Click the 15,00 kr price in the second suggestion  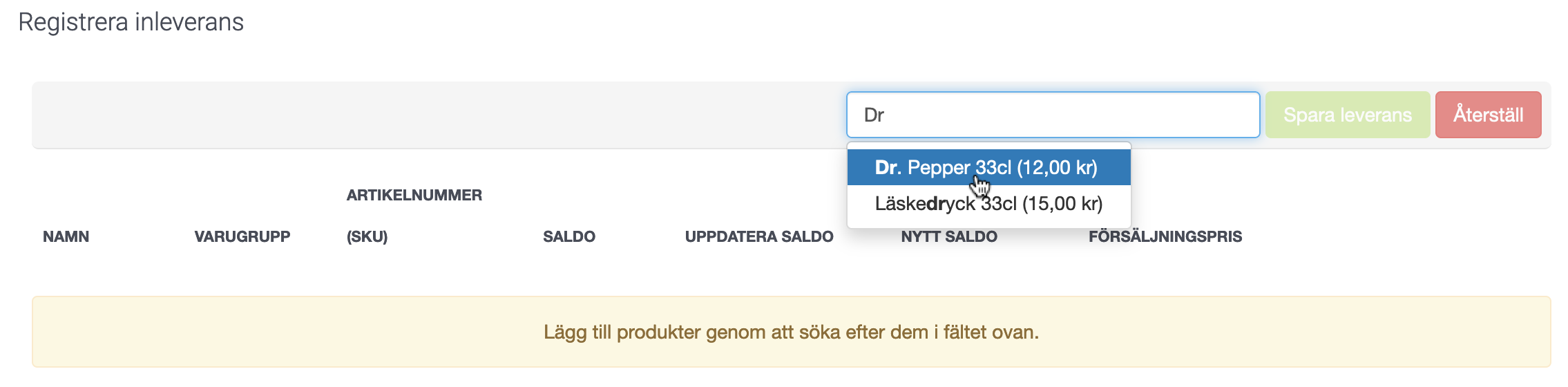pyautogui.click(x=1063, y=204)
